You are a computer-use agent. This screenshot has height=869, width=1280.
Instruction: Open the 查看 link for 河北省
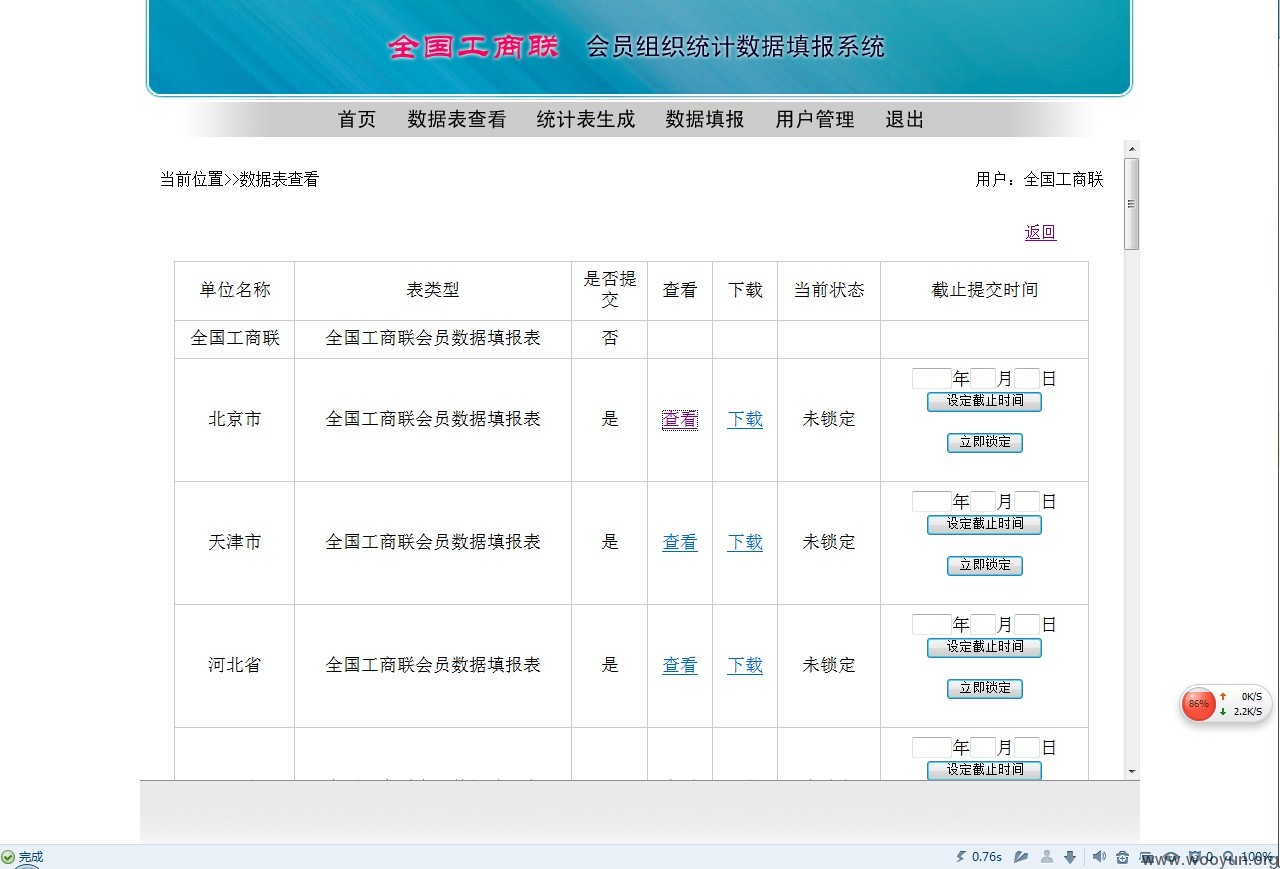coord(680,666)
